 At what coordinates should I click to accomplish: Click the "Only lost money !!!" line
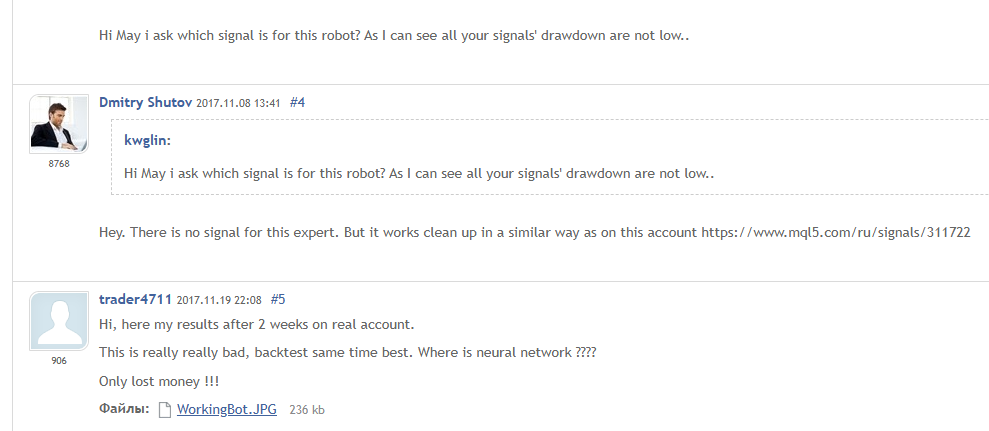click(x=158, y=382)
